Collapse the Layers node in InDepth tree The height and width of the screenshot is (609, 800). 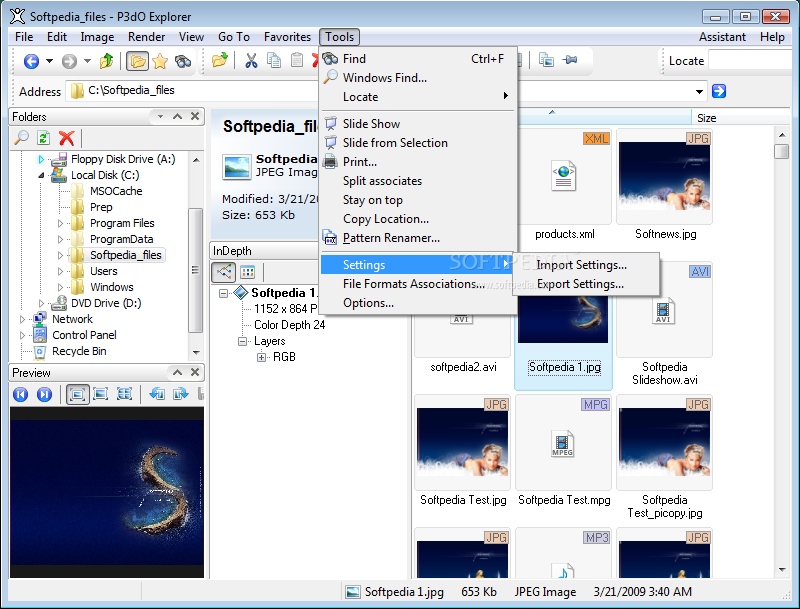coord(242,341)
